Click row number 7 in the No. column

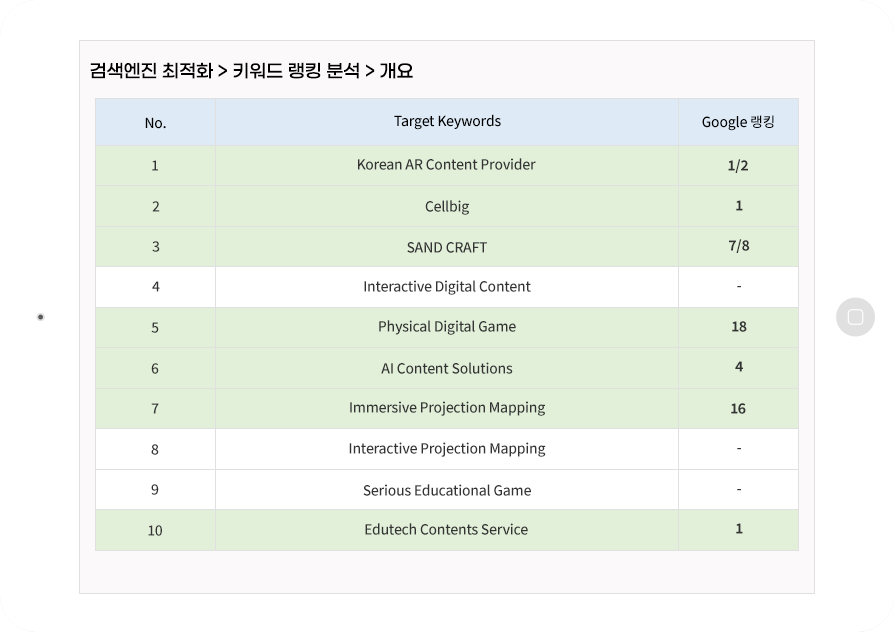155,409
